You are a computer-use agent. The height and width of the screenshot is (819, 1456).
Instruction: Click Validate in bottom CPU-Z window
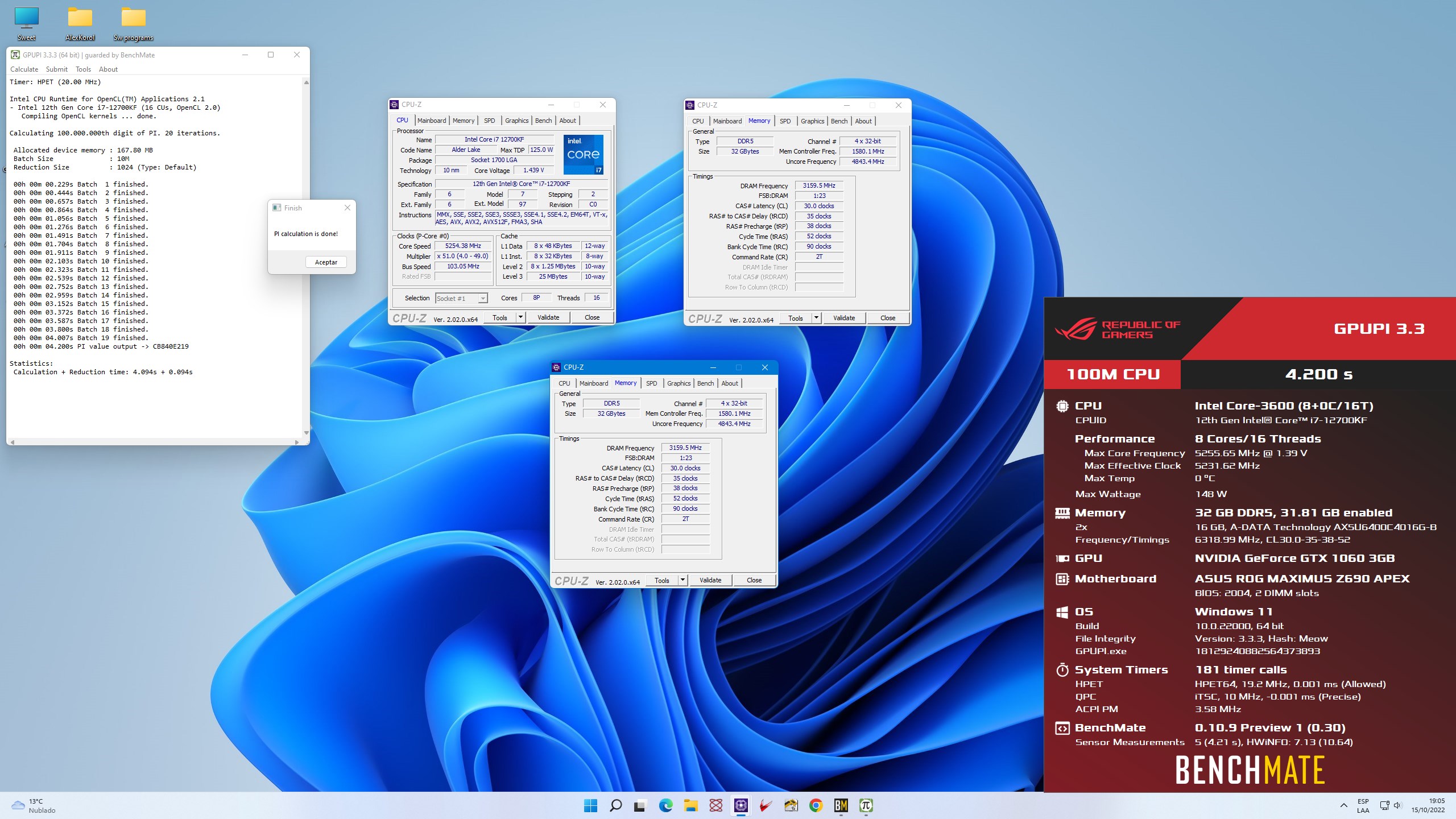click(710, 580)
